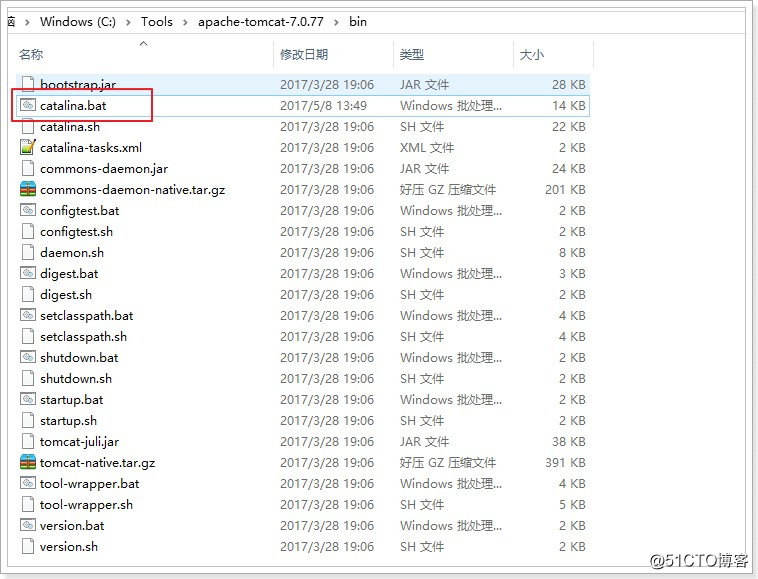Click the configtest.sh file icon
758x579 pixels.
28,232
